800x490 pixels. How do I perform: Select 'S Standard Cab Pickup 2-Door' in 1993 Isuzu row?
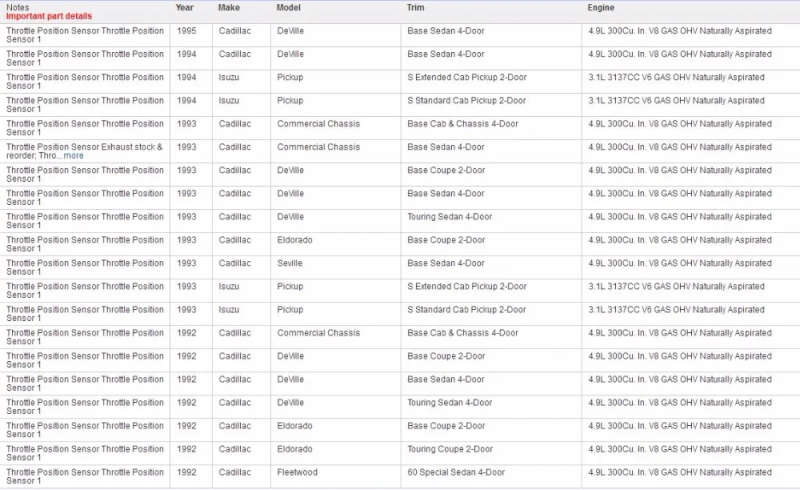click(x=466, y=309)
